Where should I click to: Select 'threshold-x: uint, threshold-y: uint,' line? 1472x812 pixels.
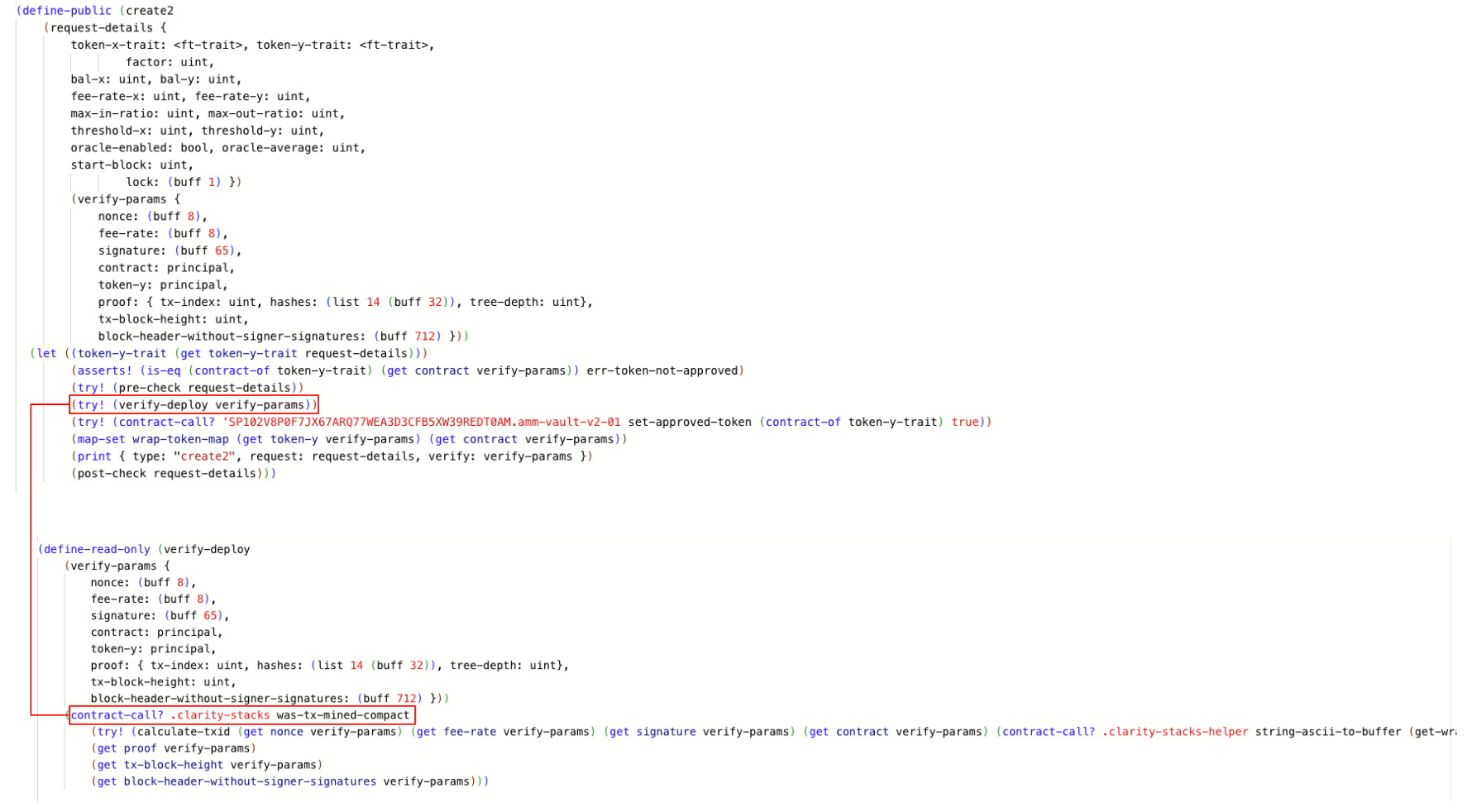point(198,131)
